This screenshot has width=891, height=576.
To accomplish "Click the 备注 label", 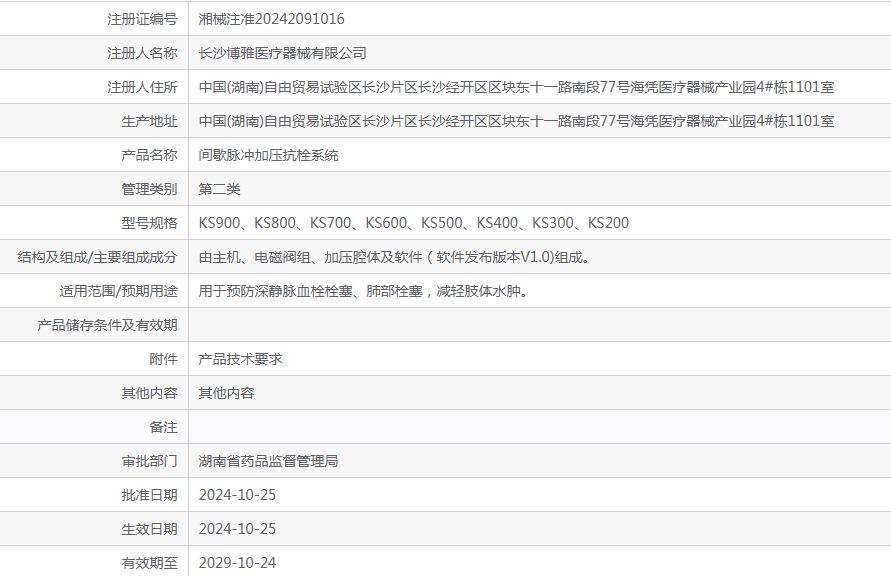I will [x=163, y=427].
